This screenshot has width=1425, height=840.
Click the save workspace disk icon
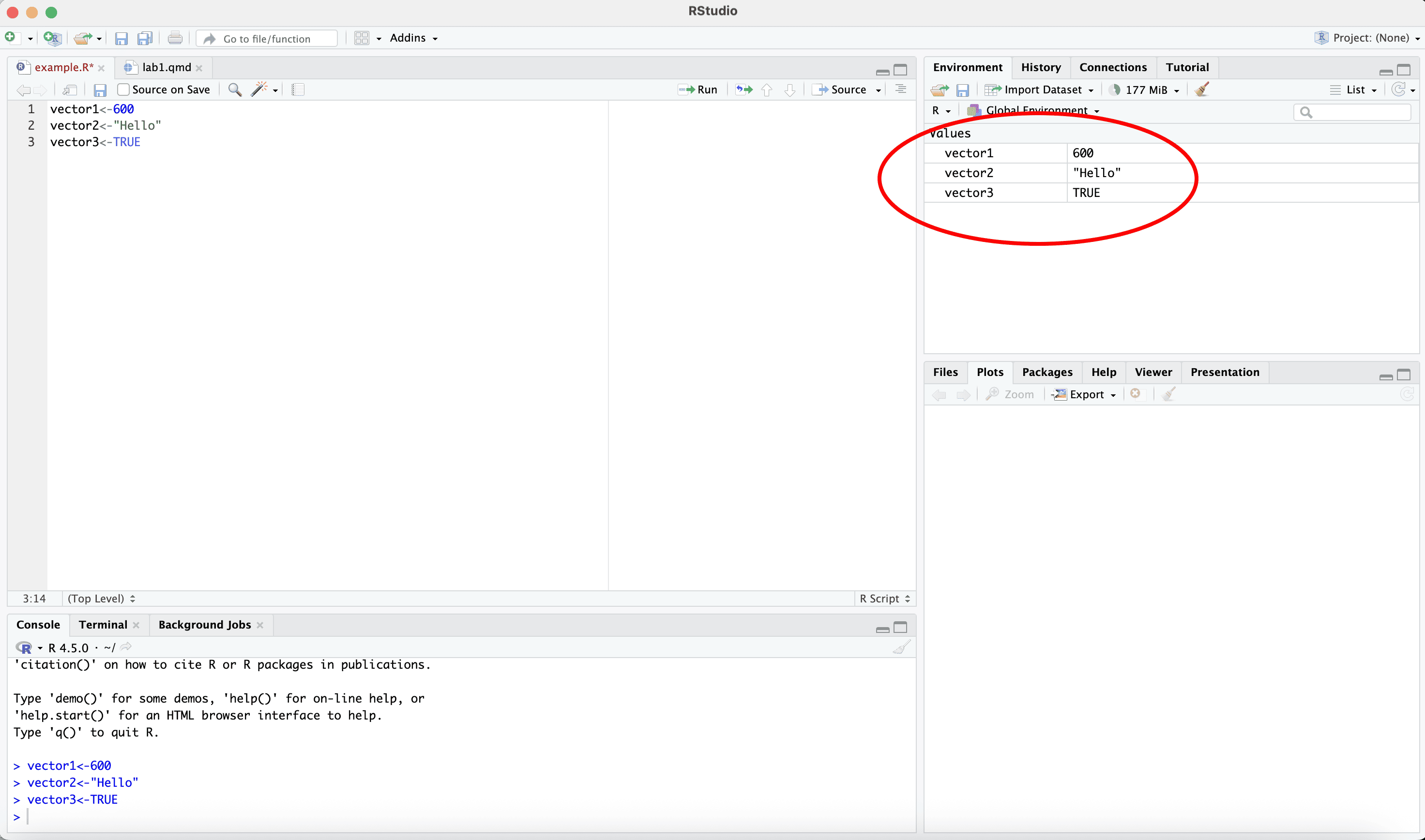point(962,90)
